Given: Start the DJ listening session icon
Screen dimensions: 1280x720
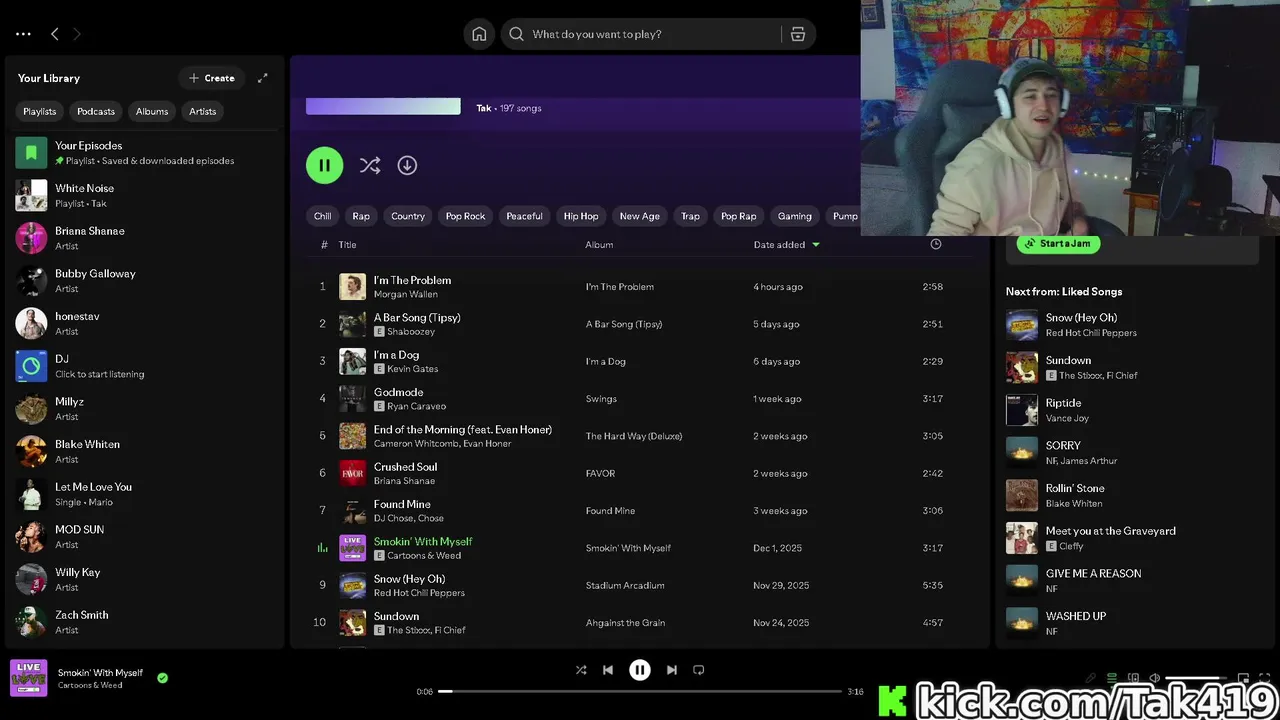Looking at the screenshot, I should (31, 366).
